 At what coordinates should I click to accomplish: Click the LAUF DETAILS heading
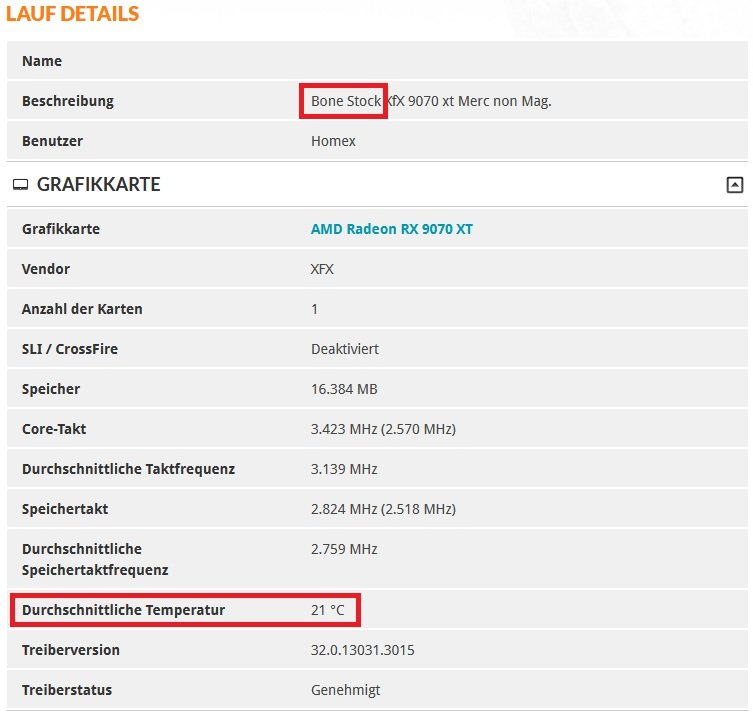point(72,13)
